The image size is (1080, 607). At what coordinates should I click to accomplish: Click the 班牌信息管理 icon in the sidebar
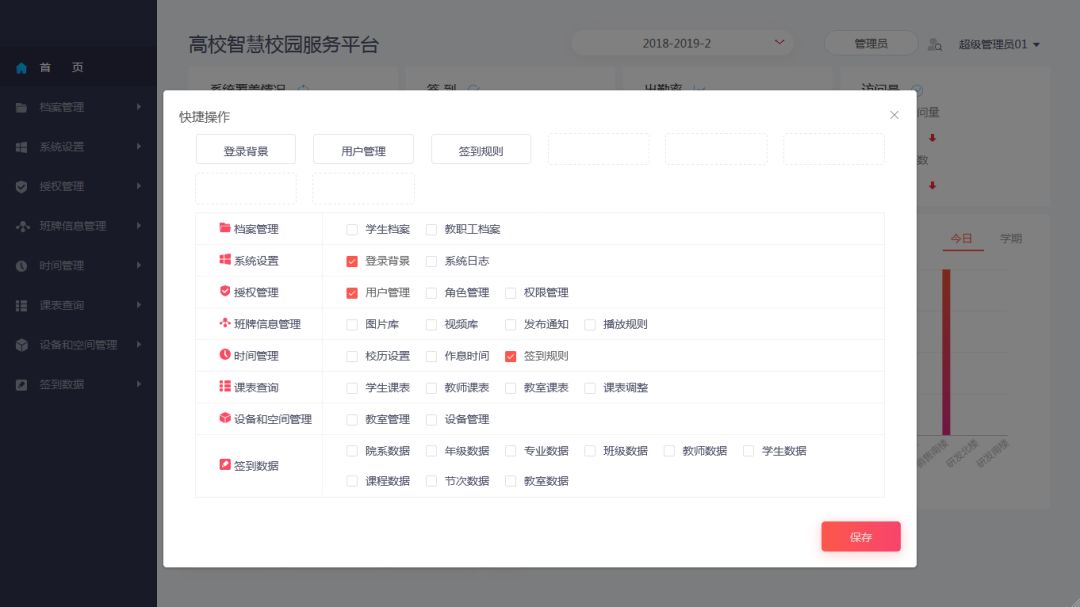click(21, 227)
